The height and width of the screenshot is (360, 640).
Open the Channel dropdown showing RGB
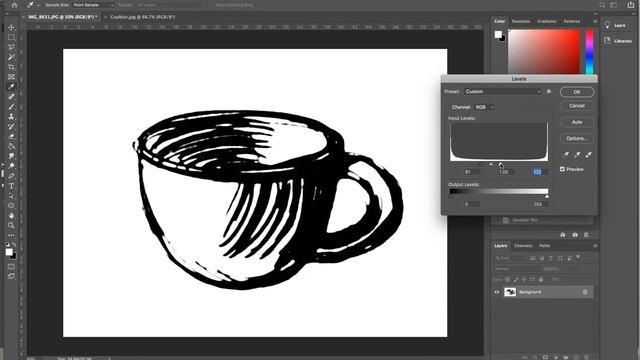[484, 107]
